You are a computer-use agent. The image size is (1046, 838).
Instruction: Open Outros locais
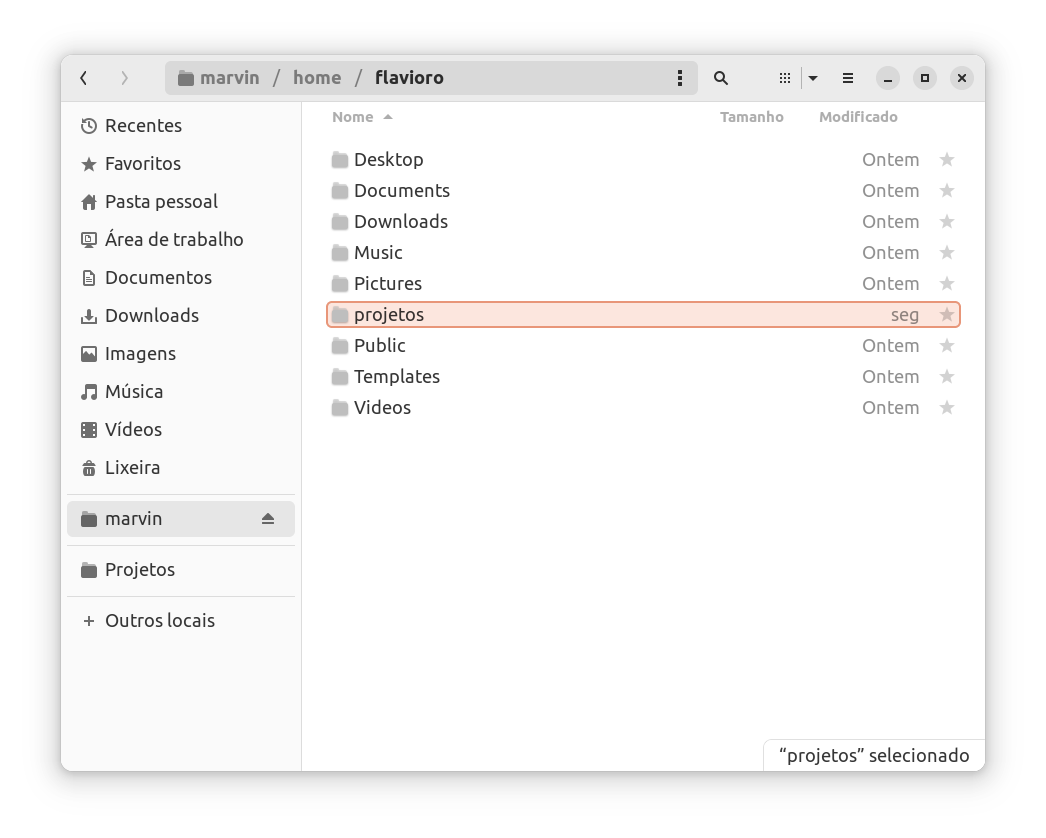click(x=159, y=620)
